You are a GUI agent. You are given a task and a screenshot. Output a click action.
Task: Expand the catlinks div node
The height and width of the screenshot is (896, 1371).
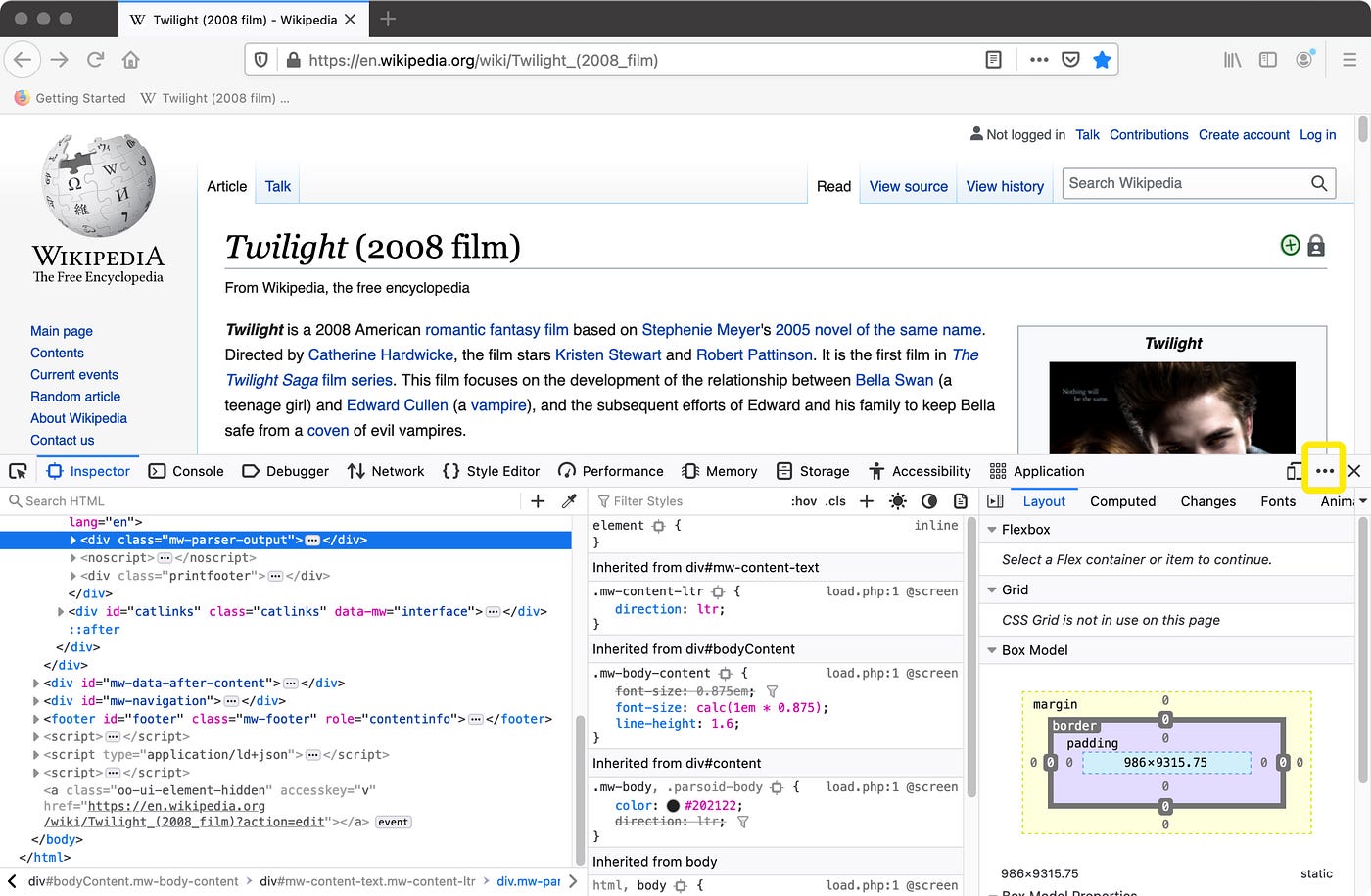[61, 612]
